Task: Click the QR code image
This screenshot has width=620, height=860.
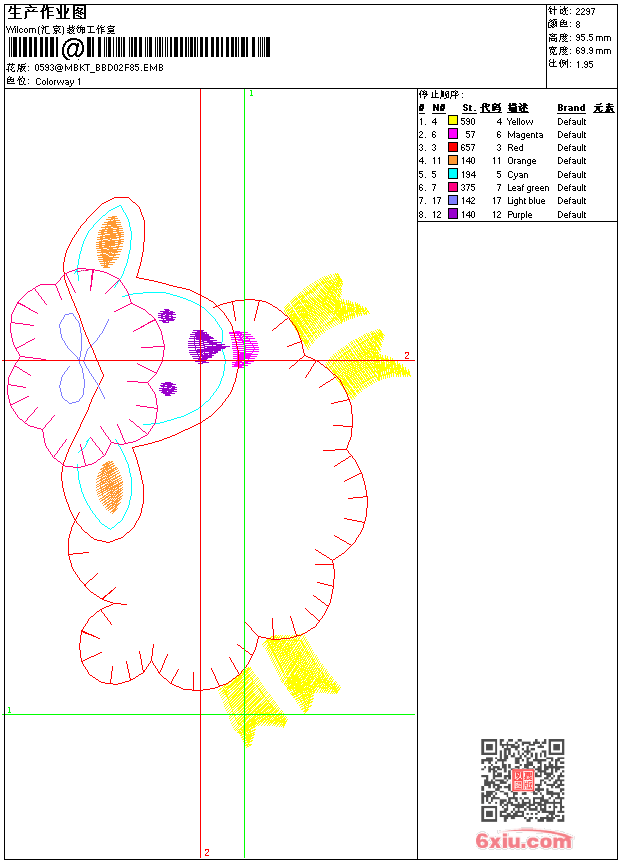Action: pos(523,779)
